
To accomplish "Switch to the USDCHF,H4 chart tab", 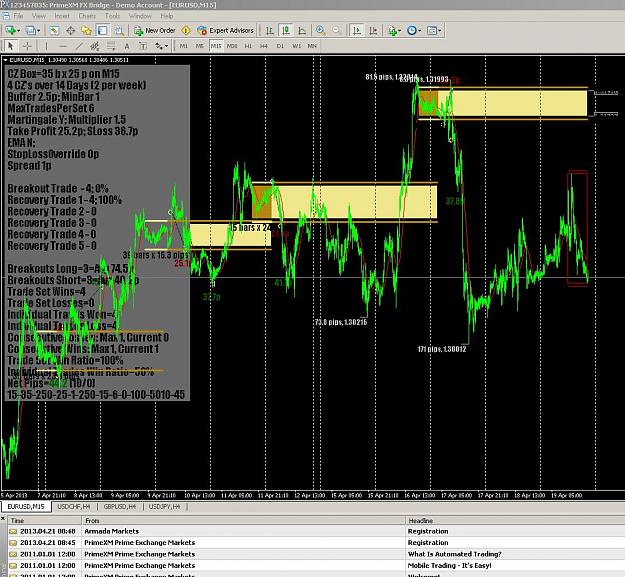I will [x=74, y=506].
